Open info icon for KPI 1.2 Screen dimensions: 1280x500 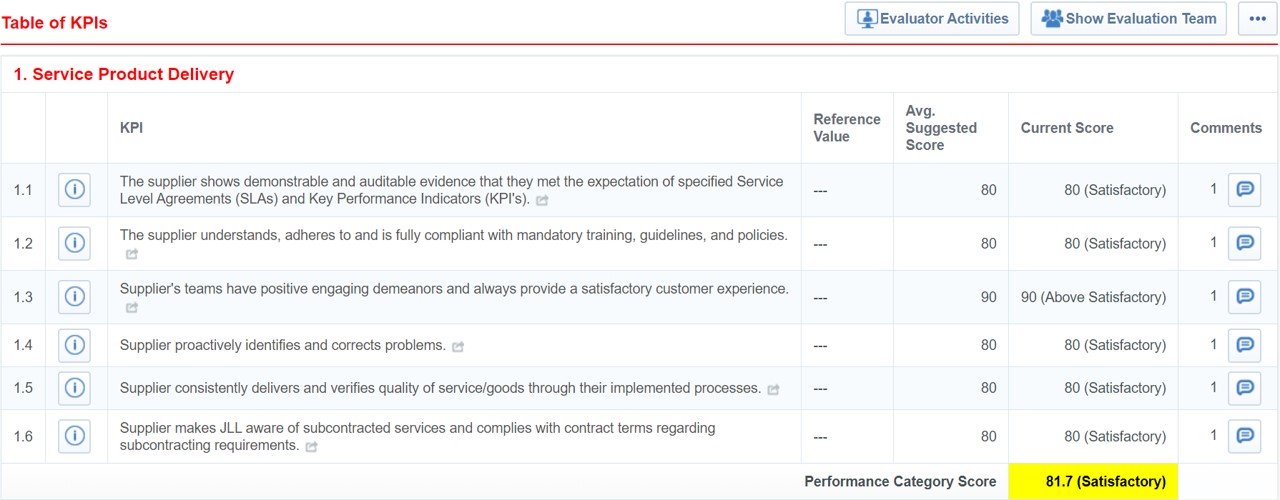coord(74,243)
